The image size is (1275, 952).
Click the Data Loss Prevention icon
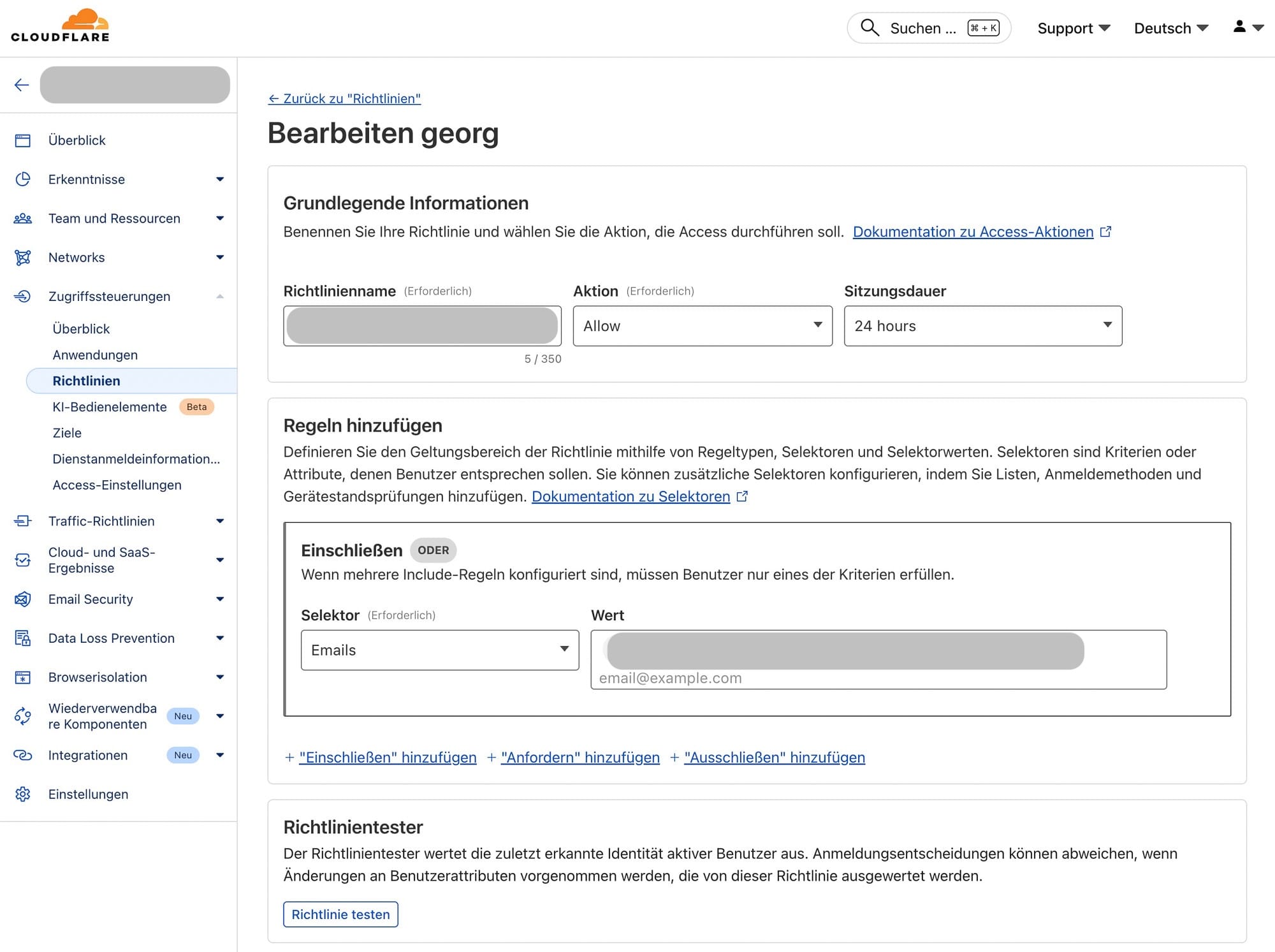click(23, 638)
